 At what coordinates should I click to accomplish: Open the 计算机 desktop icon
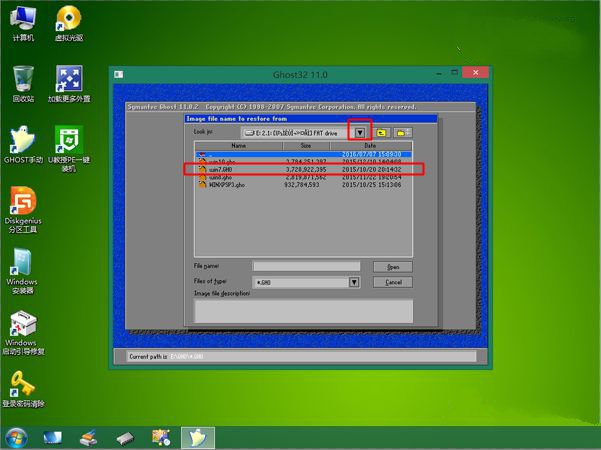point(23,23)
